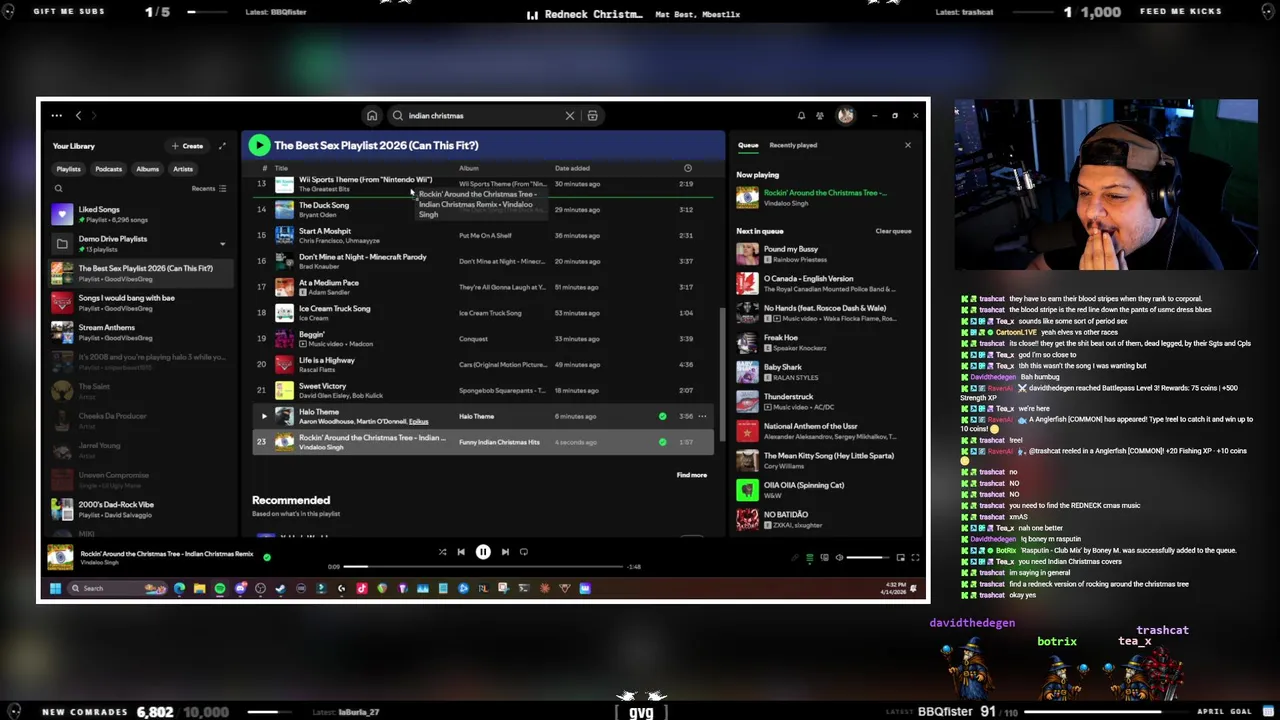
Task: Enter full screen mode icon
Action: click(914, 558)
